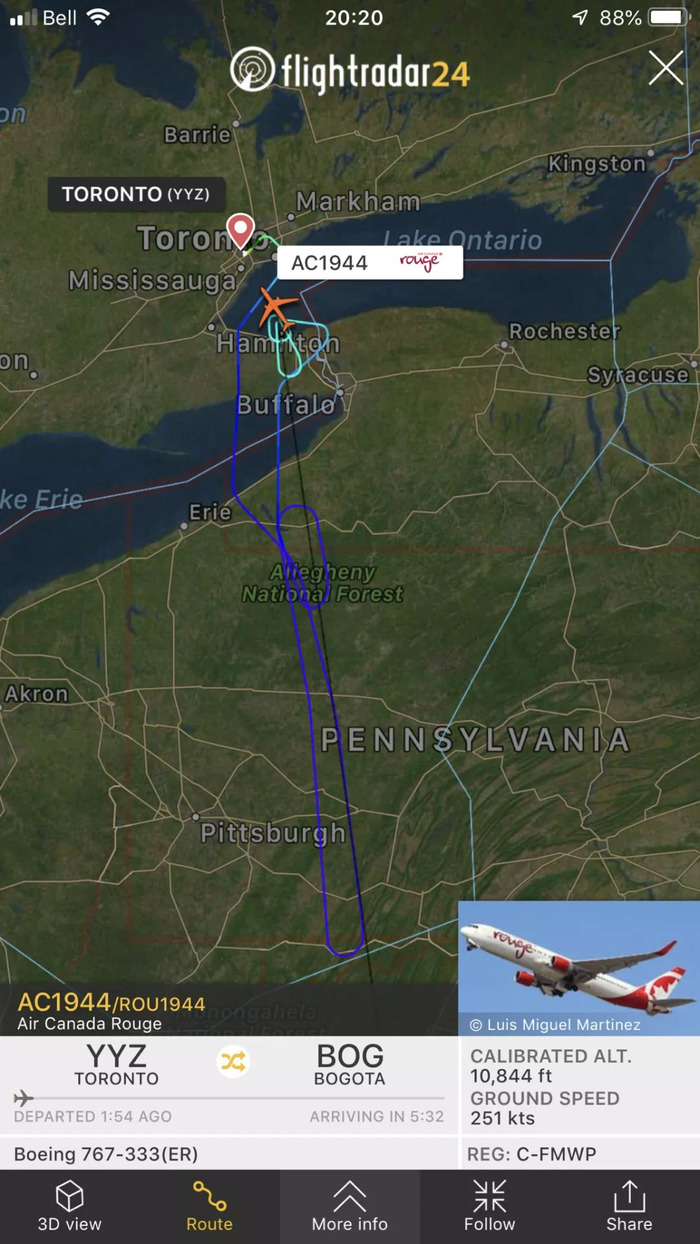Screen dimensions: 700x1244
Task: Tap the red Toronto airport pin
Action: point(240,231)
